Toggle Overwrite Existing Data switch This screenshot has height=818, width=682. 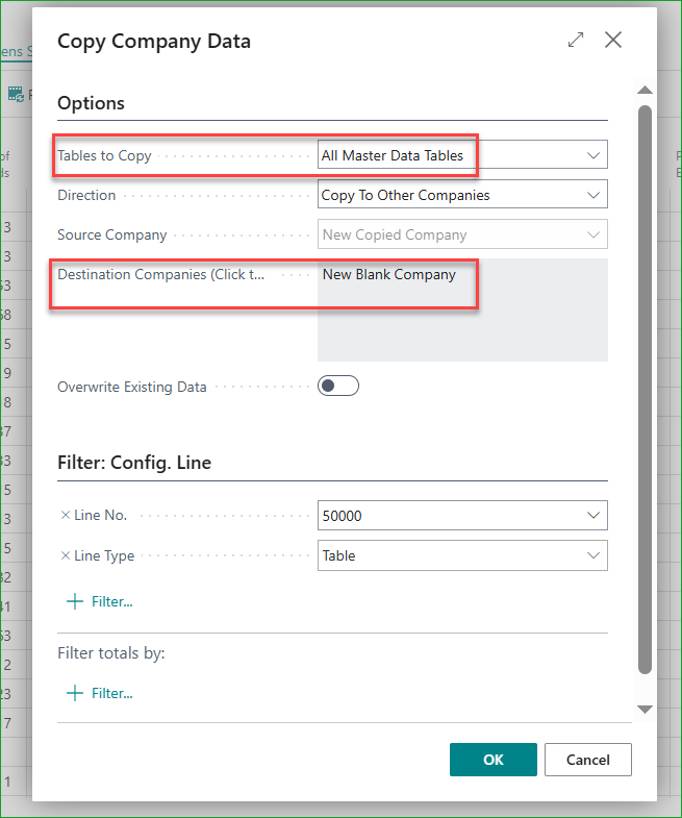point(338,386)
